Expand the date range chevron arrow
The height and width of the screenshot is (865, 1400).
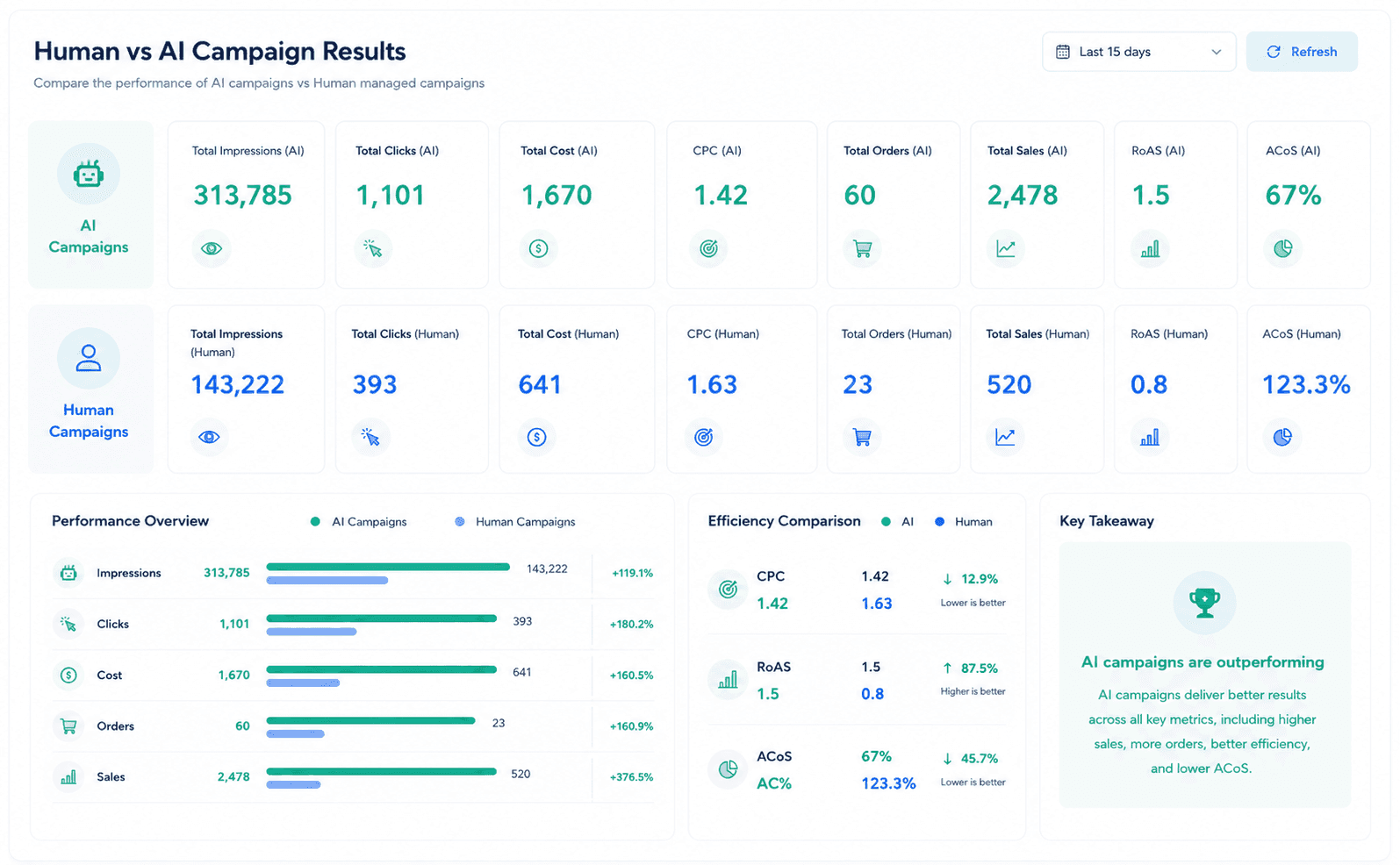pyautogui.click(x=1216, y=52)
